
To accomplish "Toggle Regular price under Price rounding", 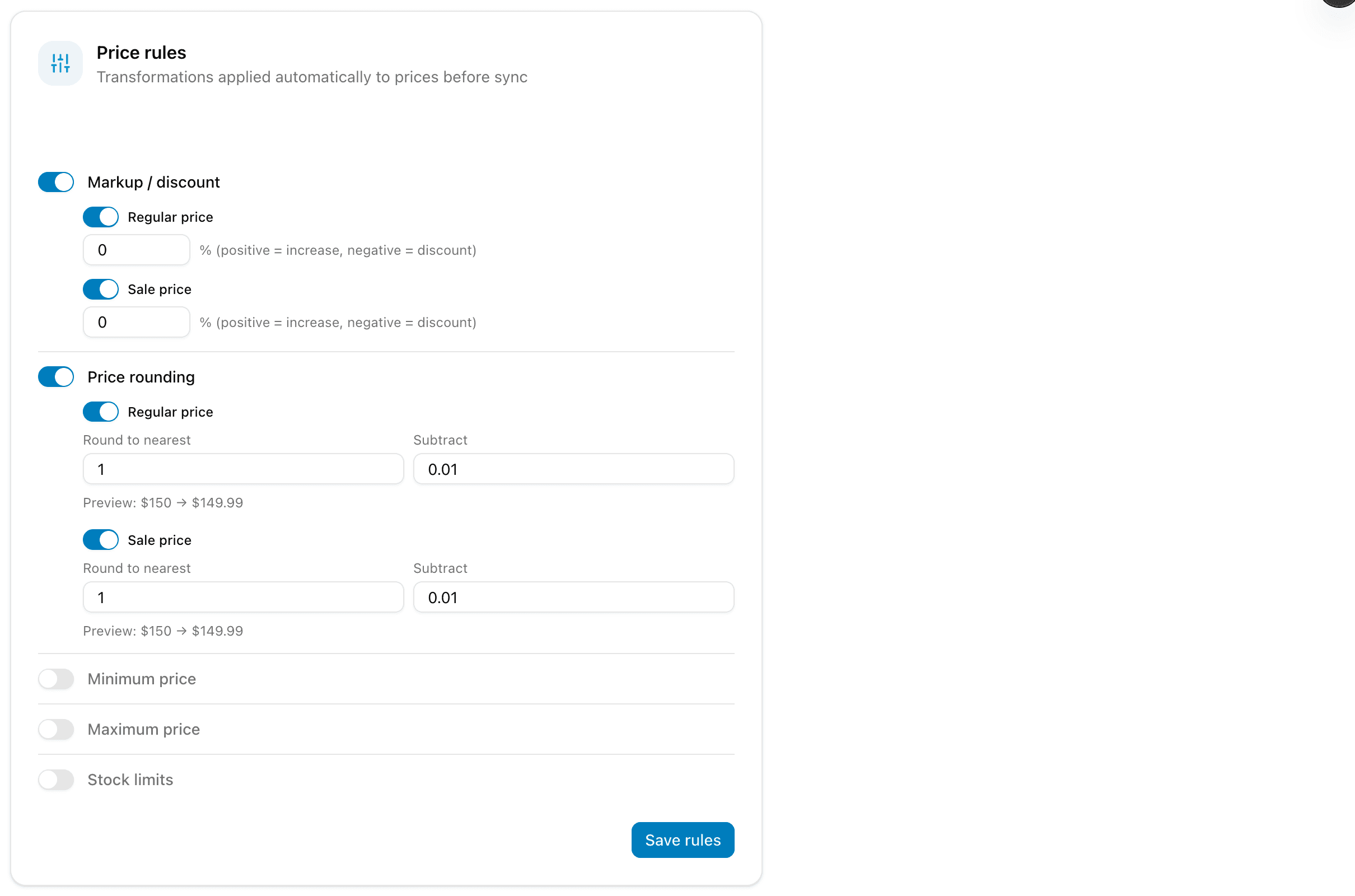I will click(x=101, y=412).
